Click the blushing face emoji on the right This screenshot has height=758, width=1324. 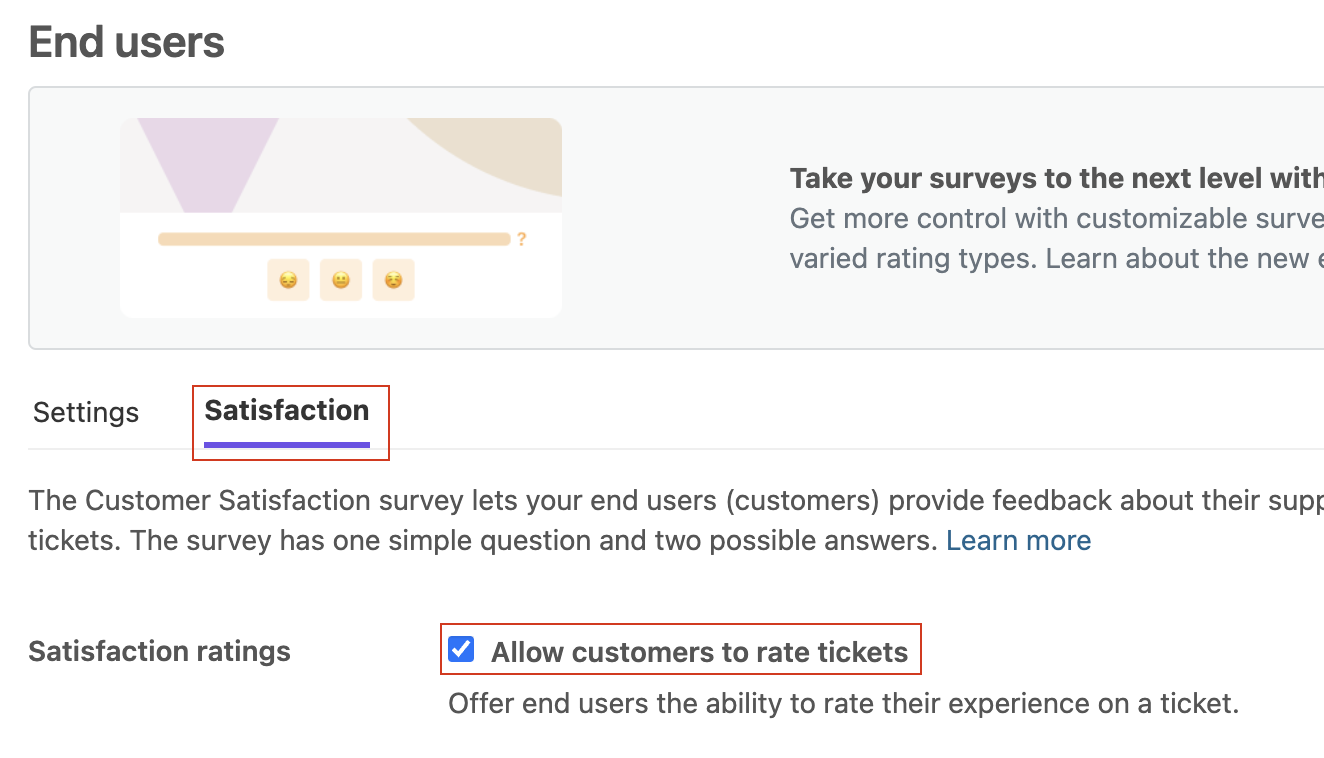394,280
